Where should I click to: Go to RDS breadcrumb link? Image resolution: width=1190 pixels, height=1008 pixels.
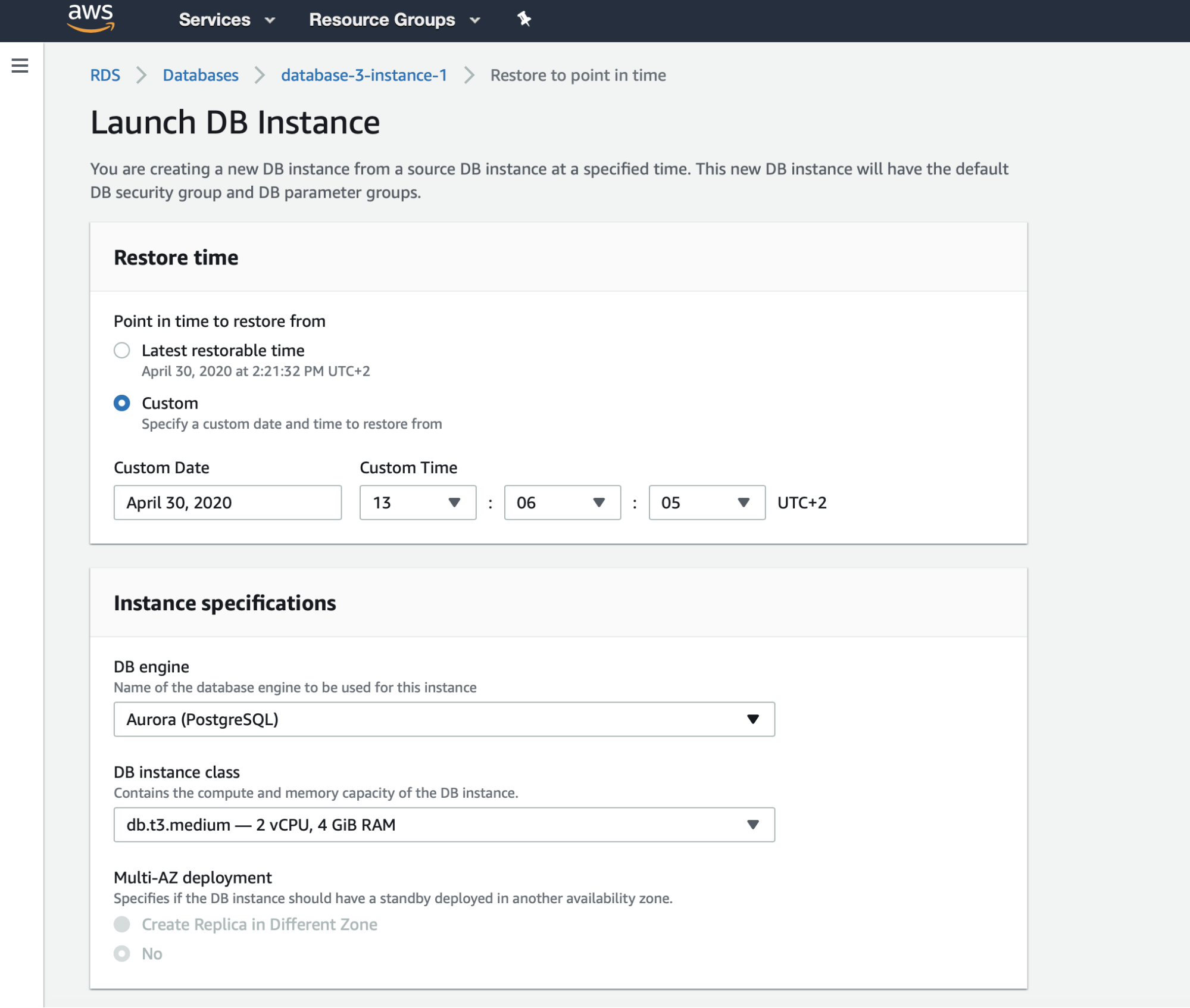(x=105, y=75)
